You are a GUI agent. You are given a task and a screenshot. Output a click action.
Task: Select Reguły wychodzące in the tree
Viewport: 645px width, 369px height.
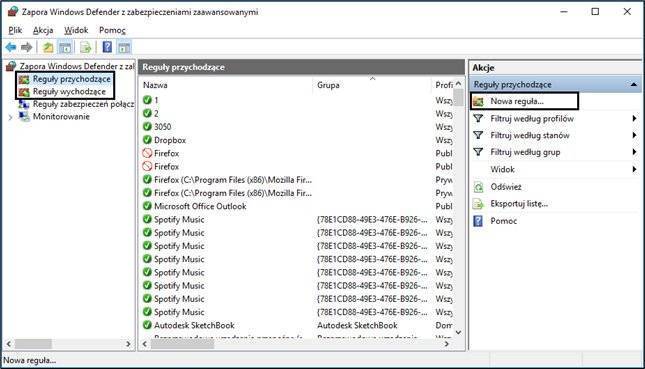(x=69, y=92)
